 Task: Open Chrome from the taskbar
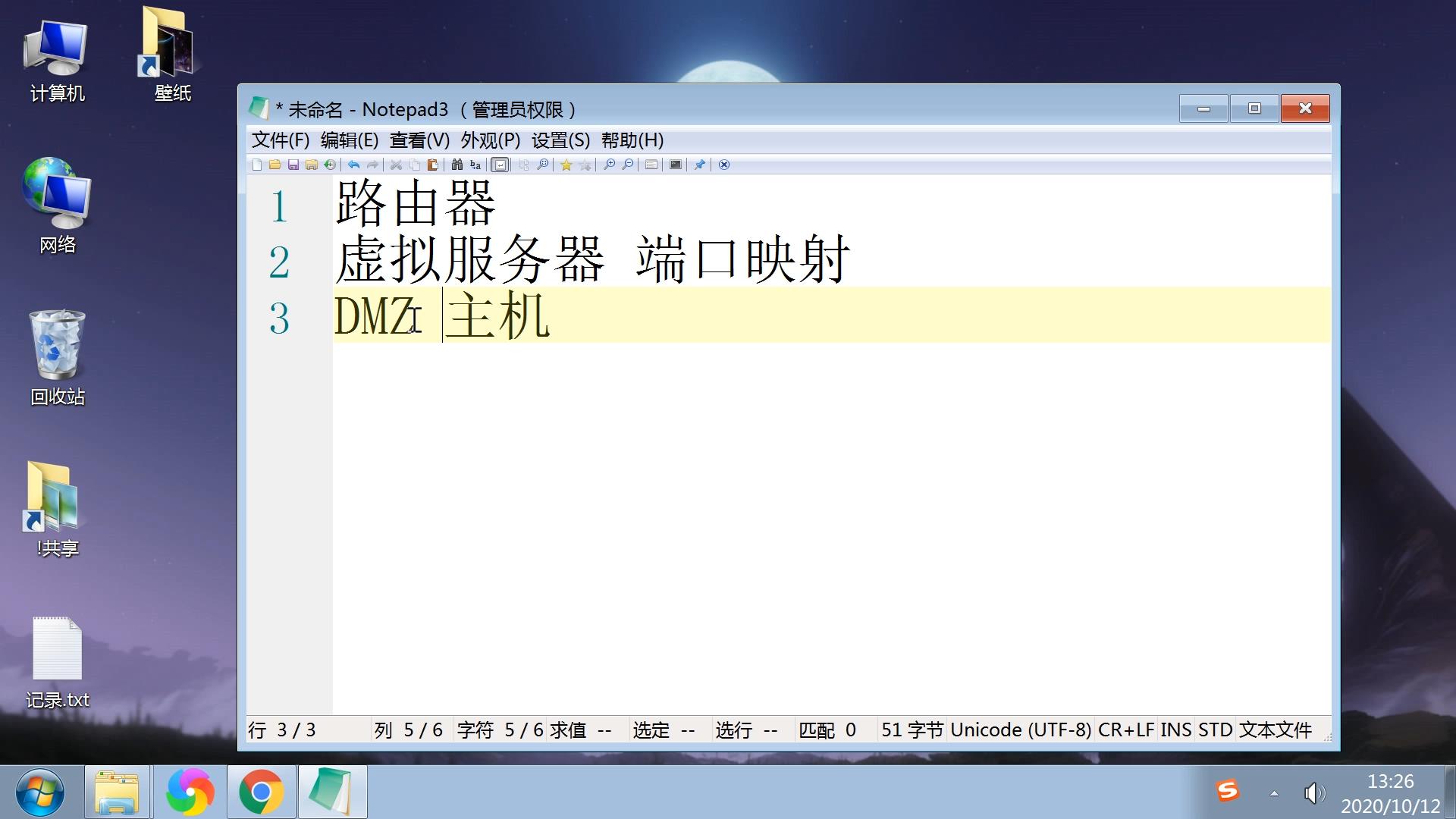261,792
